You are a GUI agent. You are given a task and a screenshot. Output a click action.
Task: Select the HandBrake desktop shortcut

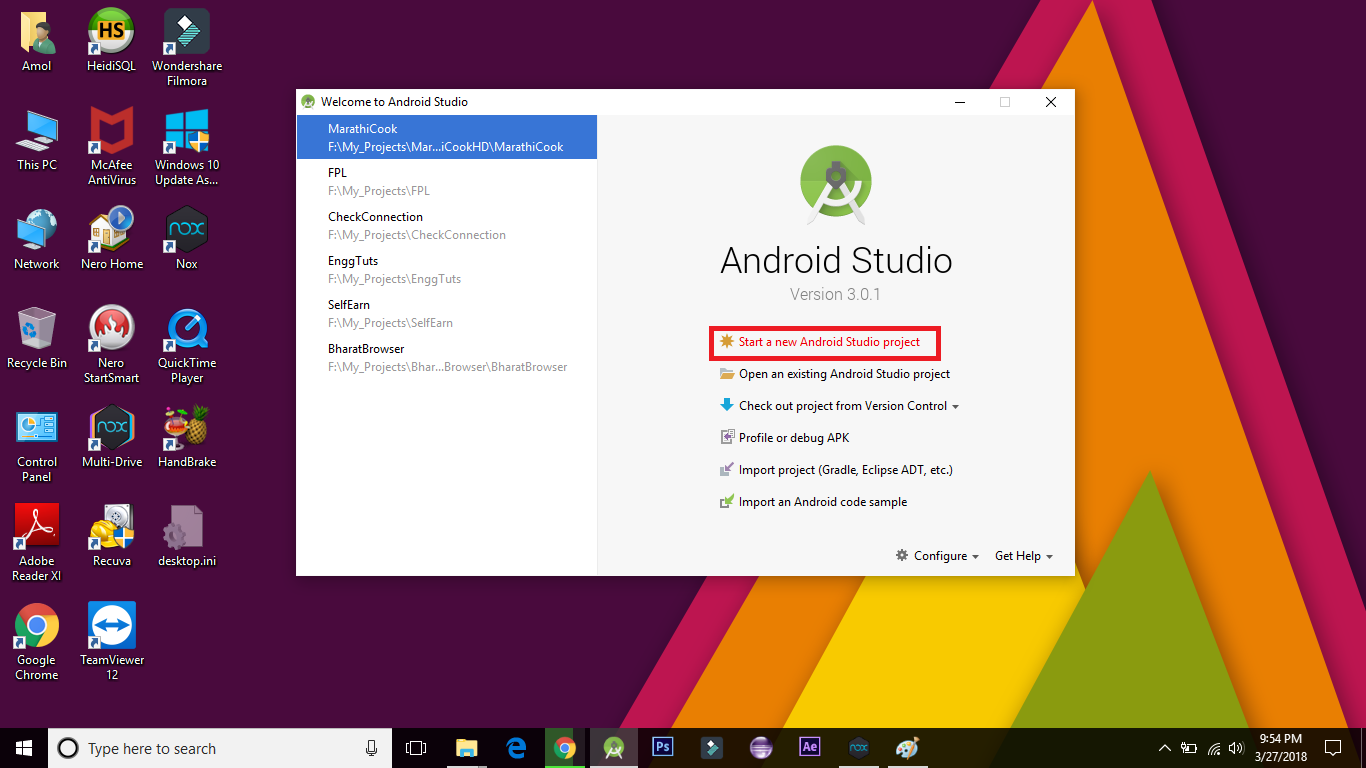(x=187, y=437)
